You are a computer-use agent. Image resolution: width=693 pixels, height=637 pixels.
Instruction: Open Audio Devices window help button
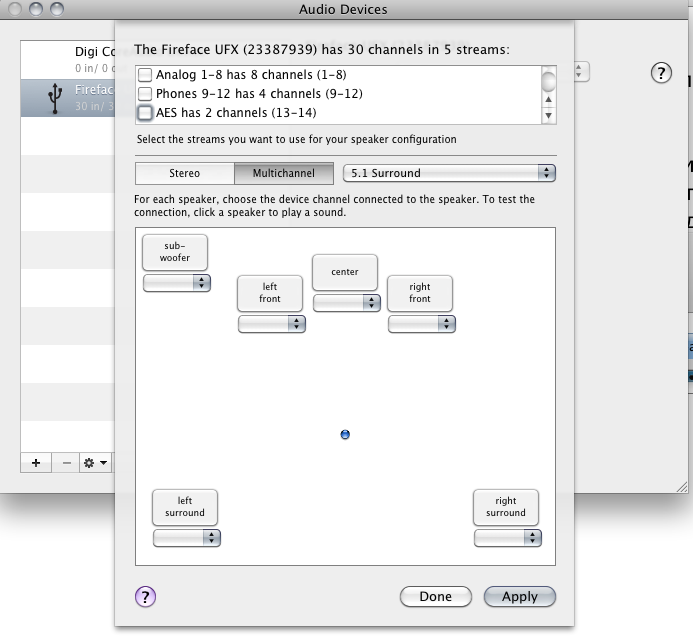(661, 73)
